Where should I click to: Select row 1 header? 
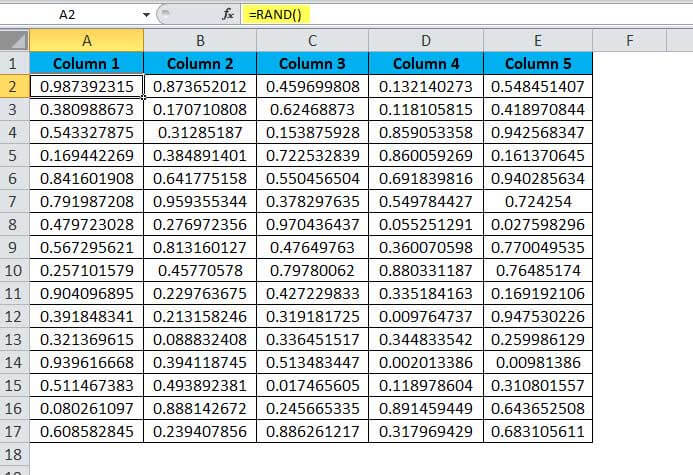click(x=13, y=64)
